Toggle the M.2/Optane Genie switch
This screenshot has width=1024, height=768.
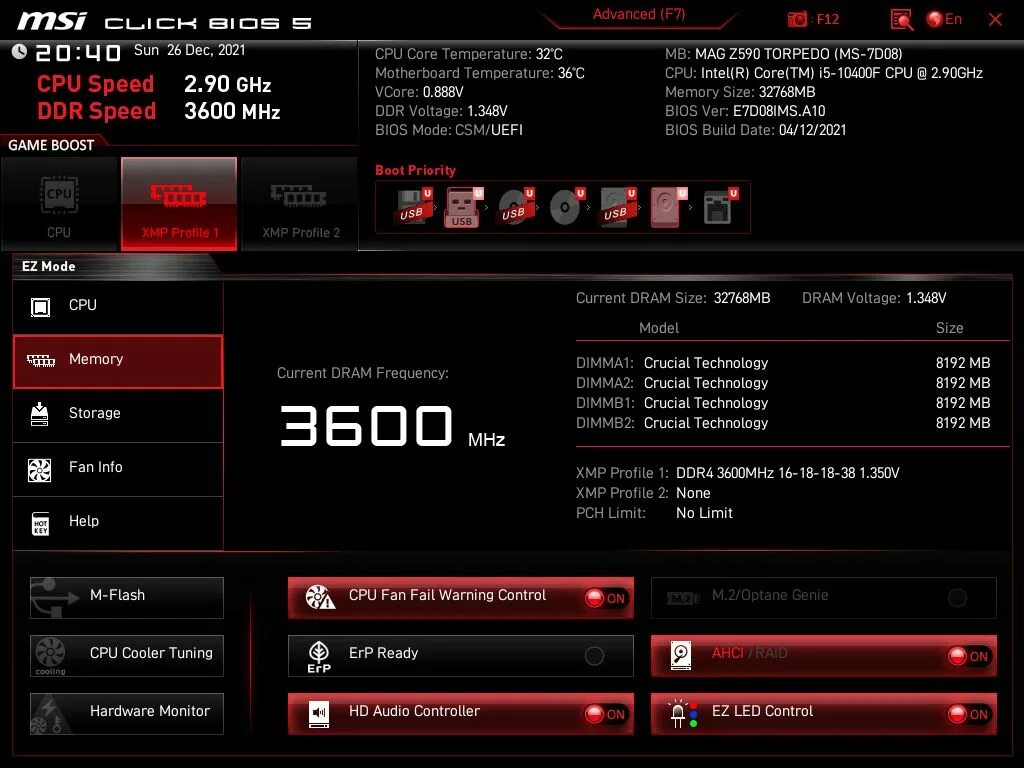click(x=957, y=598)
